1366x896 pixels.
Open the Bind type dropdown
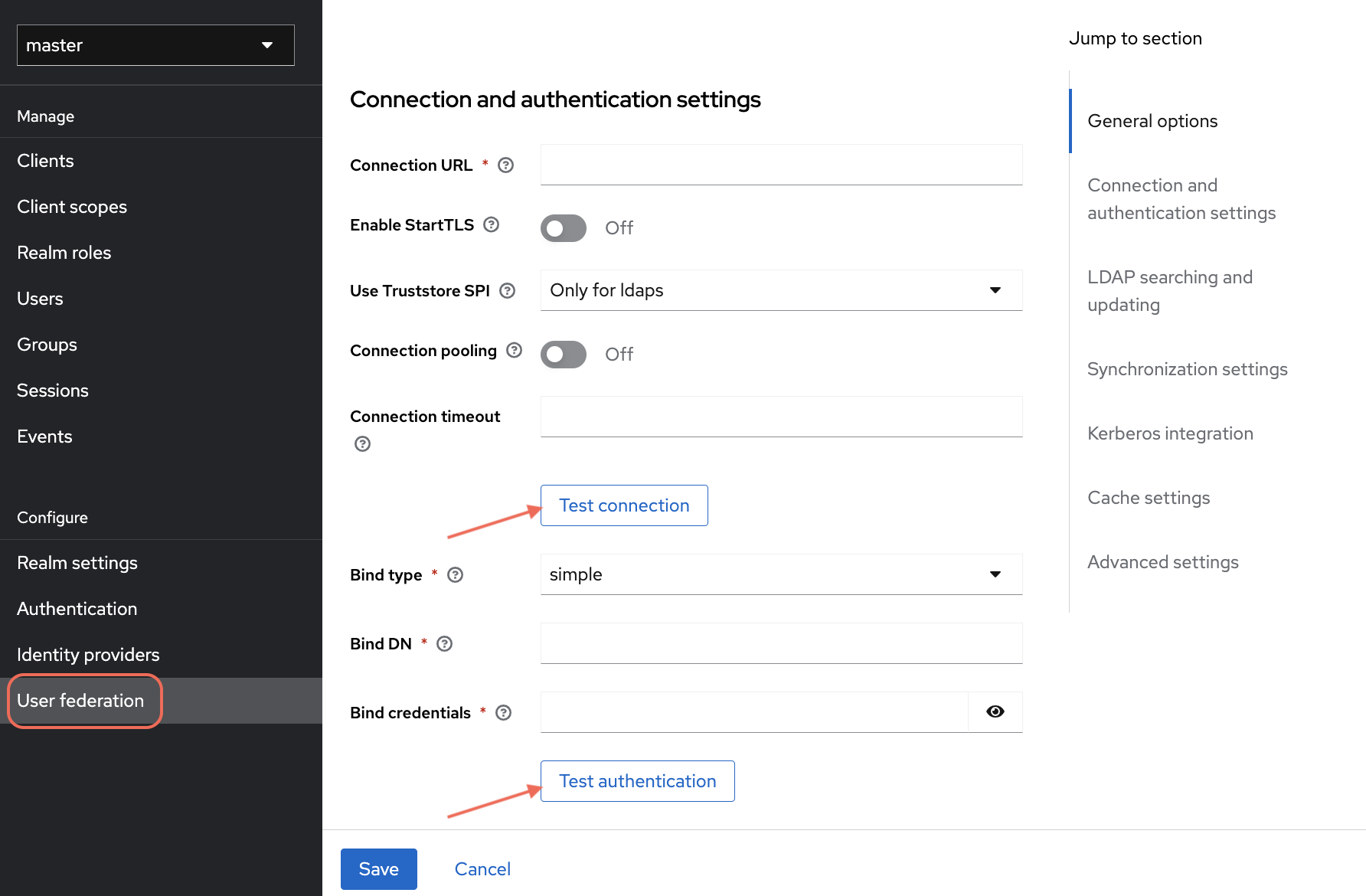[x=781, y=574]
